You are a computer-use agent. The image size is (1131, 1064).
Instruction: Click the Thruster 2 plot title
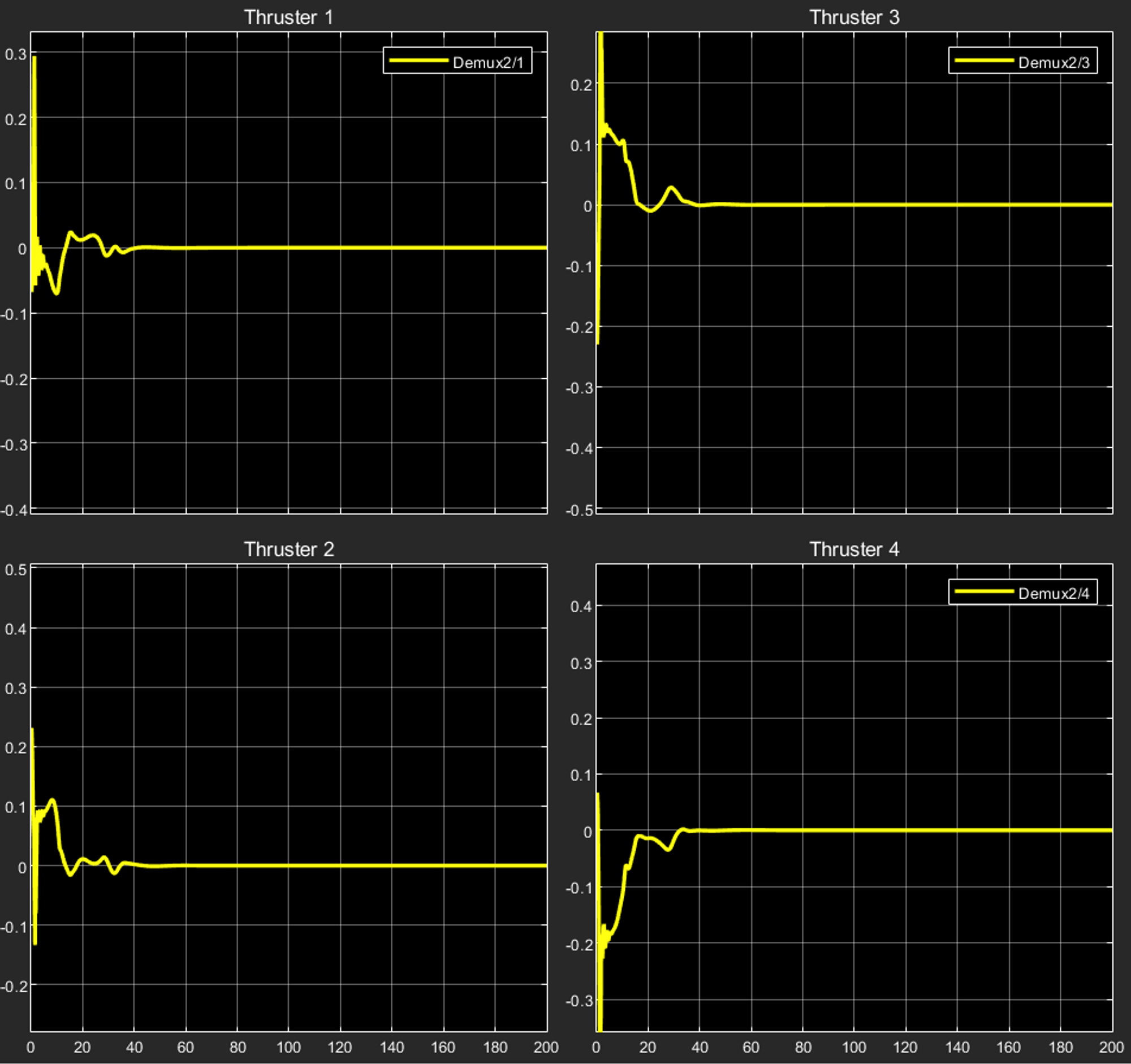point(288,550)
